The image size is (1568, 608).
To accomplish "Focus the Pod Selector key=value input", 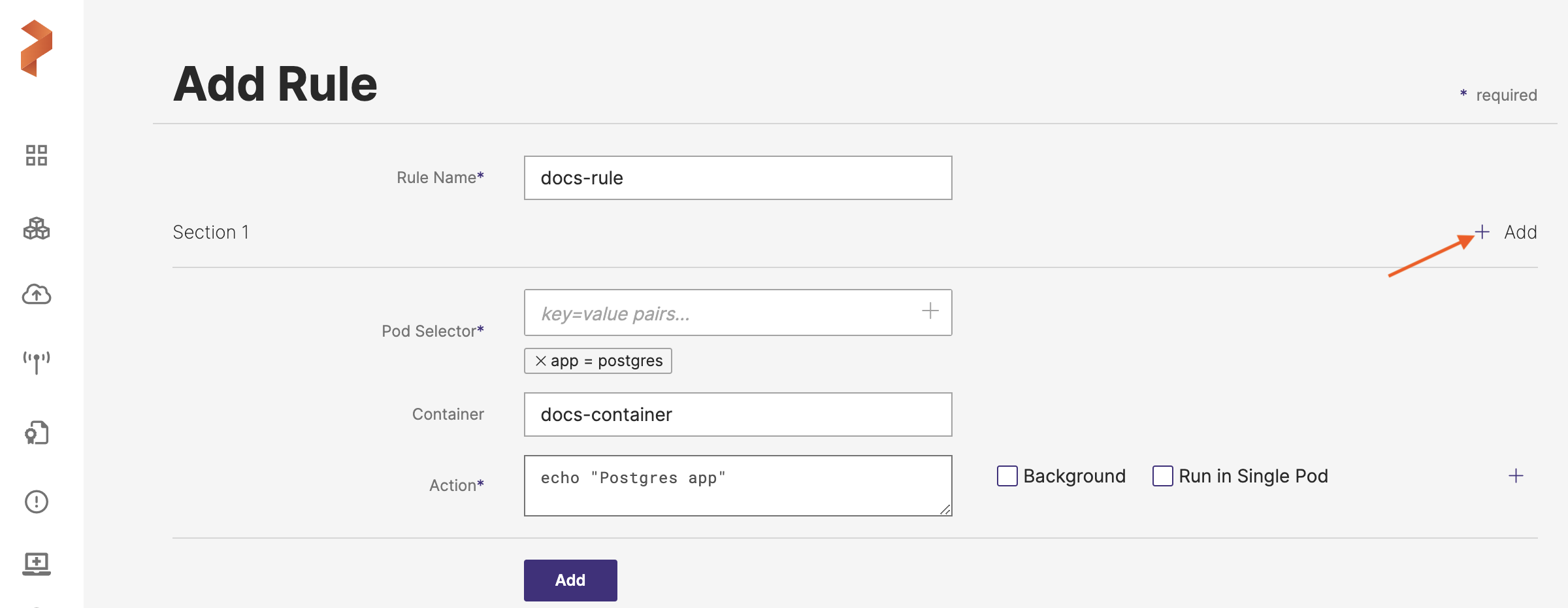I will 719,313.
